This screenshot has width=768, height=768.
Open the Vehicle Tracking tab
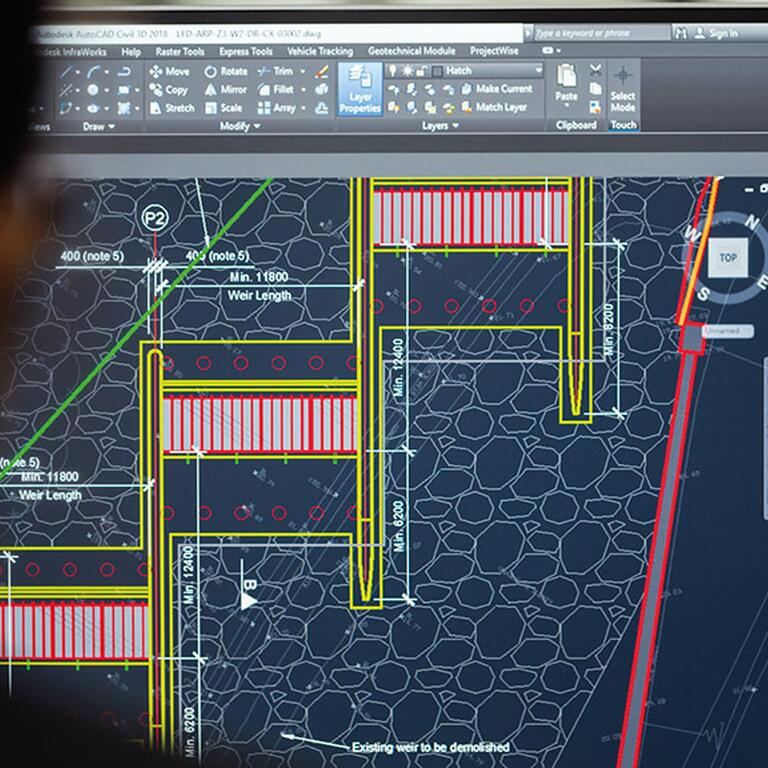point(320,51)
